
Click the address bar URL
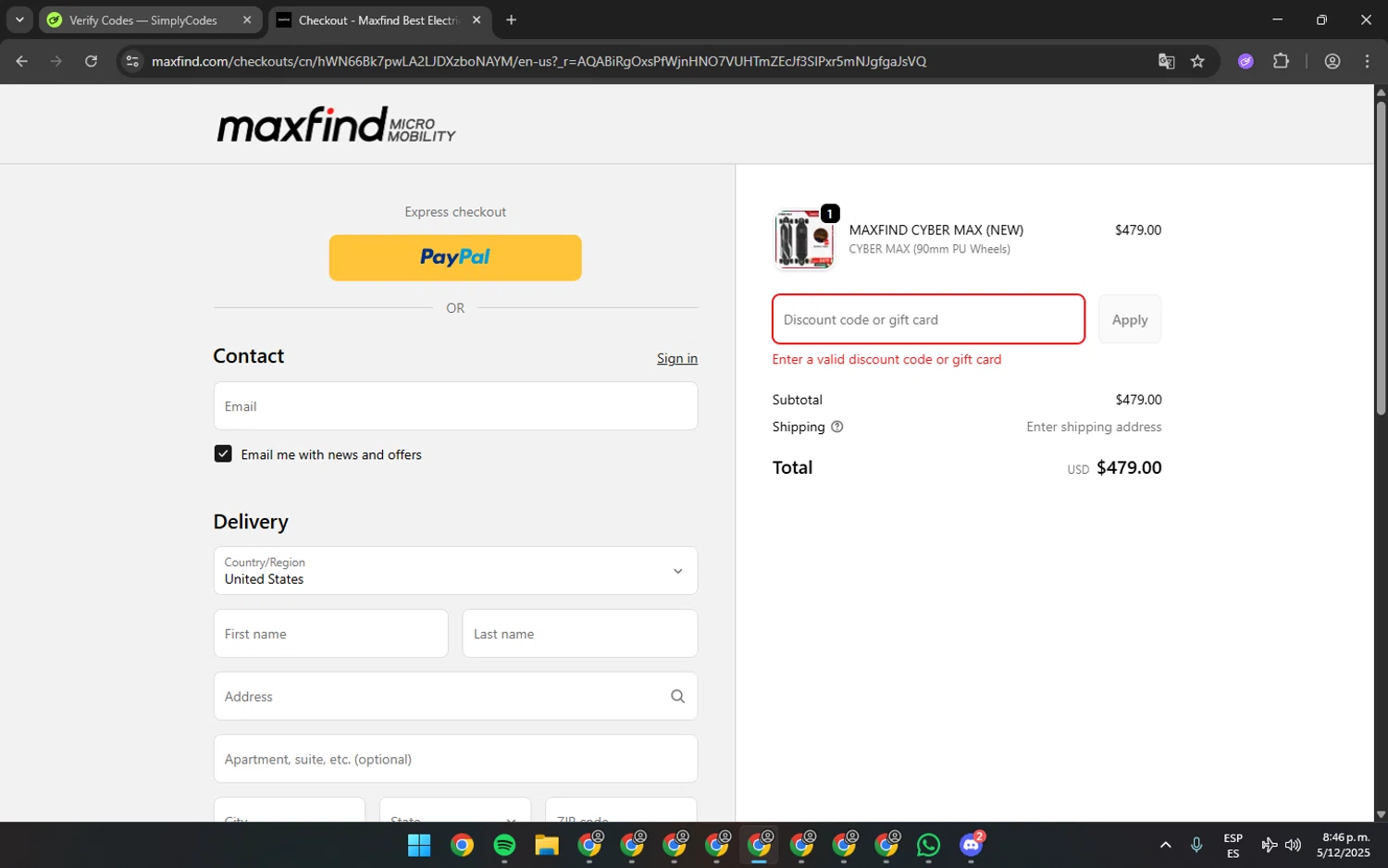click(x=539, y=61)
